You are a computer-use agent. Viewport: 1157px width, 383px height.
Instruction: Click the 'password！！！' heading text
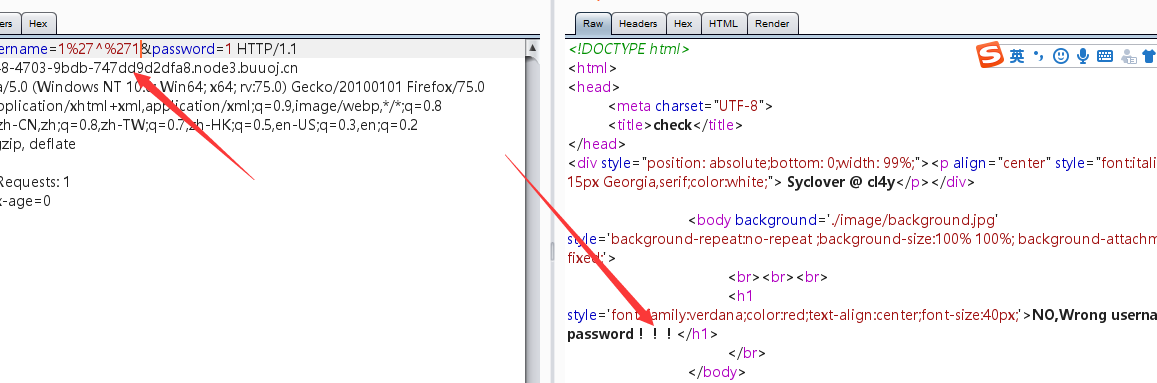click(x=620, y=334)
